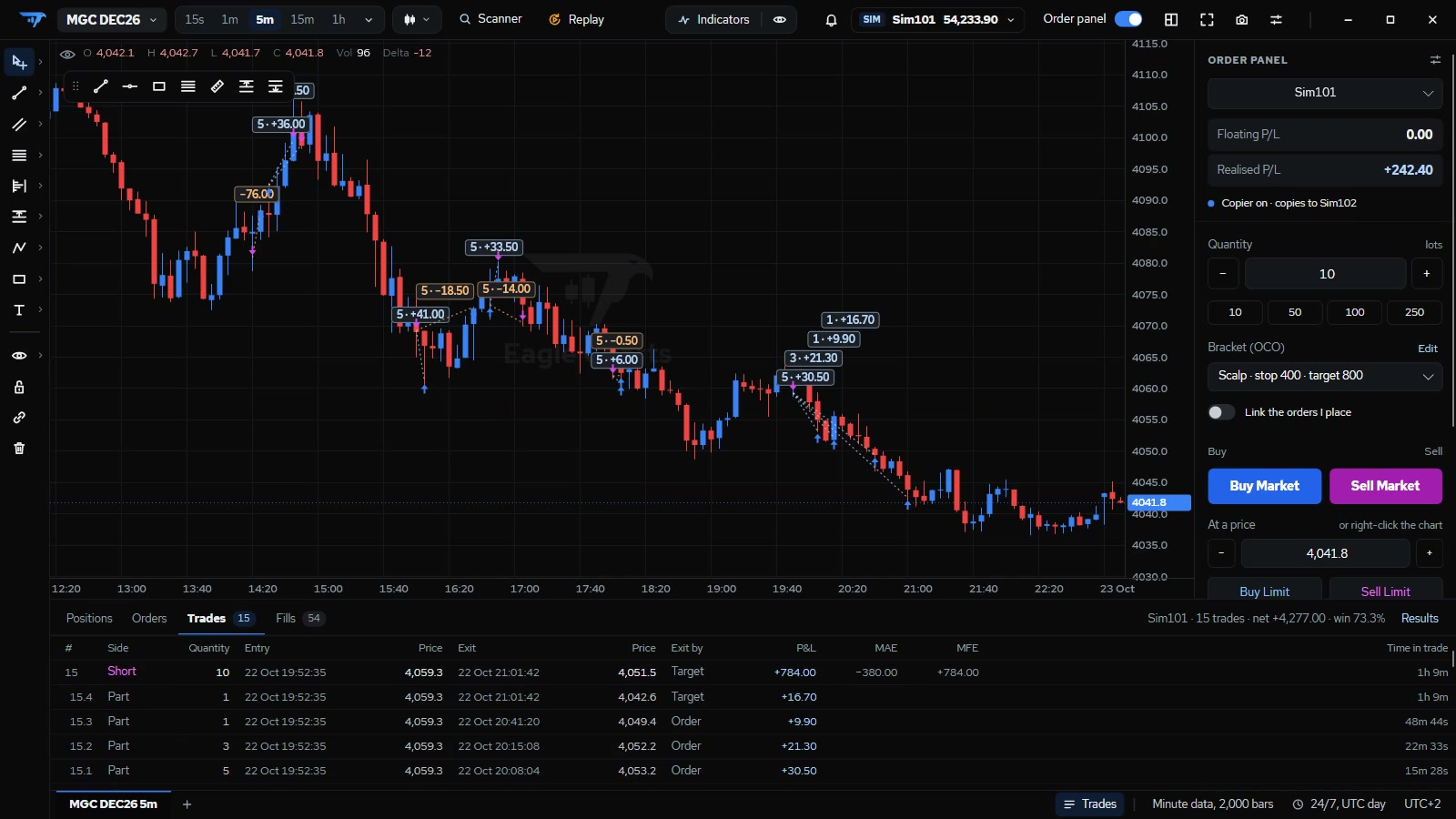Click the quantity input field showing 10
This screenshot has height=819, width=1456.
(x=1326, y=274)
